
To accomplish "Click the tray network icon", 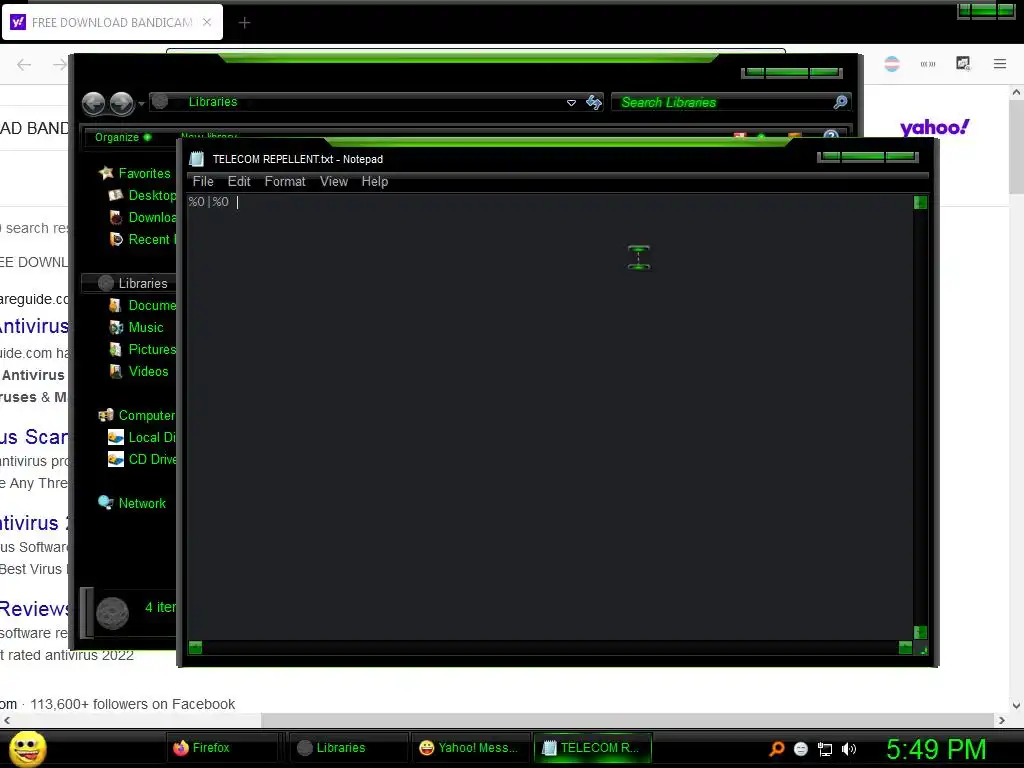I will tap(825, 749).
